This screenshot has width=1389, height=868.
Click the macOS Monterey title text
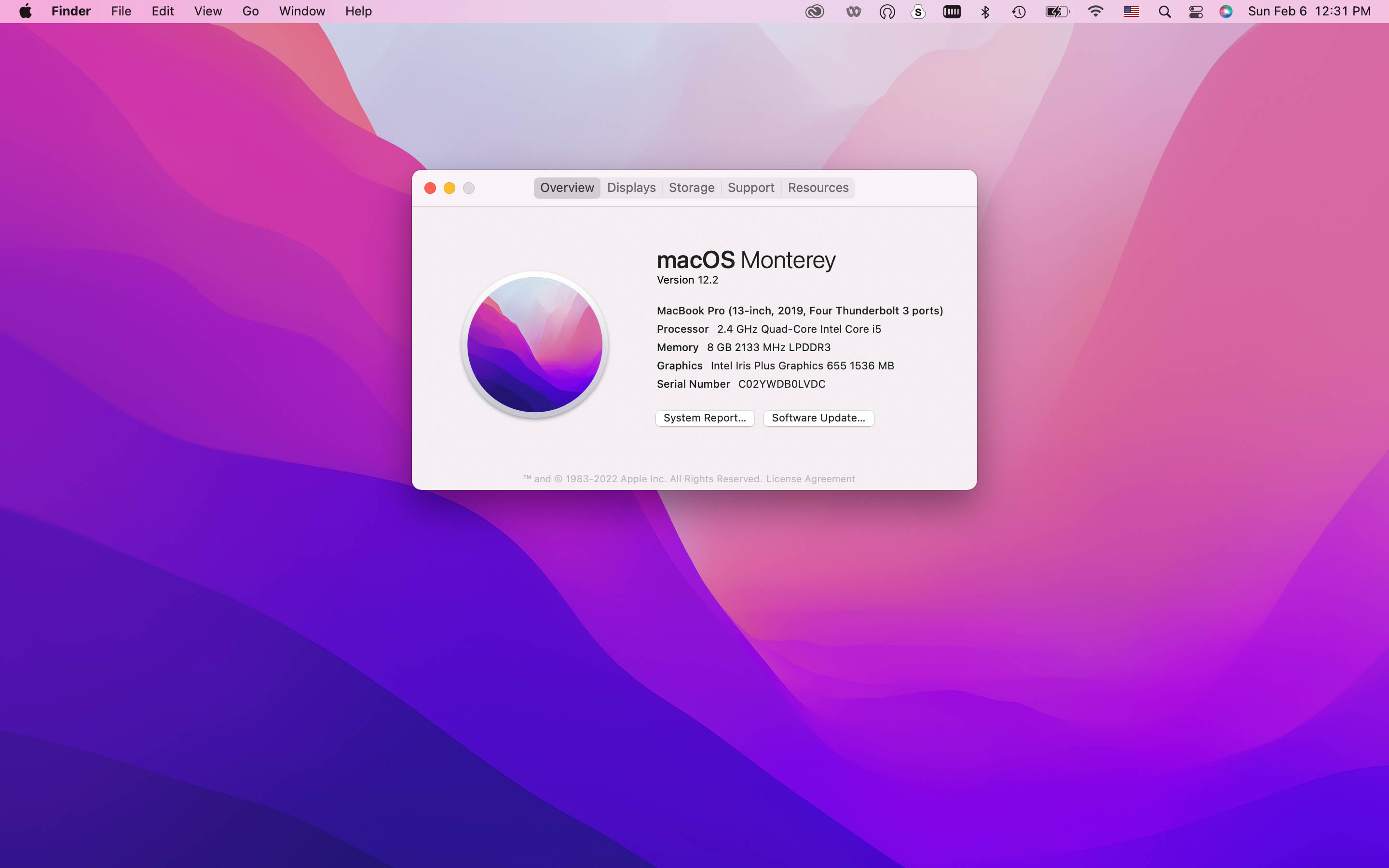(746, 260)
